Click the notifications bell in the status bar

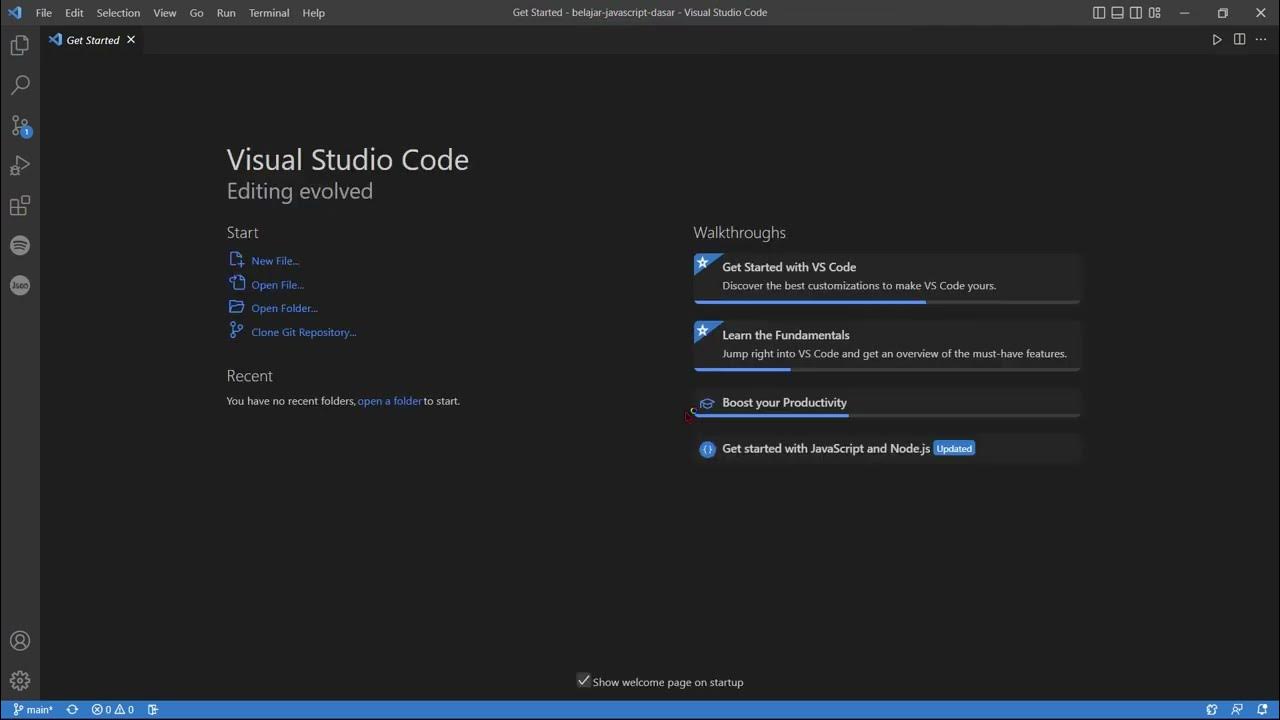1260,710
